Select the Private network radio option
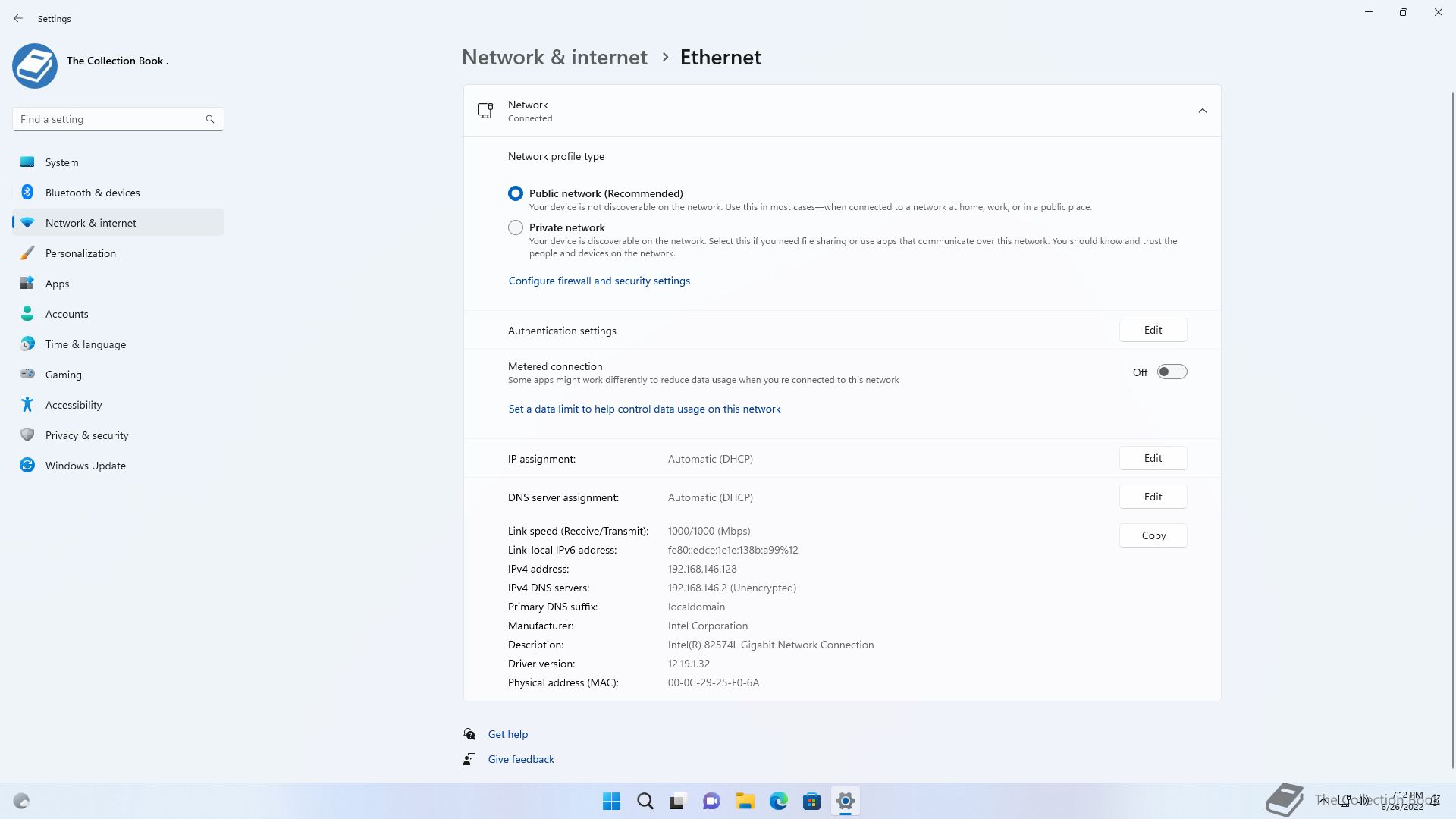 [516, 227]
